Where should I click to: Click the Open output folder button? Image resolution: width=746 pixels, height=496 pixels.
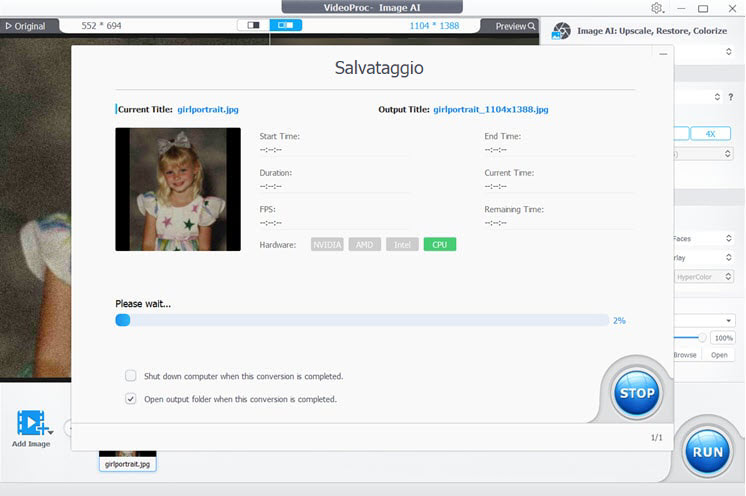point(719,355)
